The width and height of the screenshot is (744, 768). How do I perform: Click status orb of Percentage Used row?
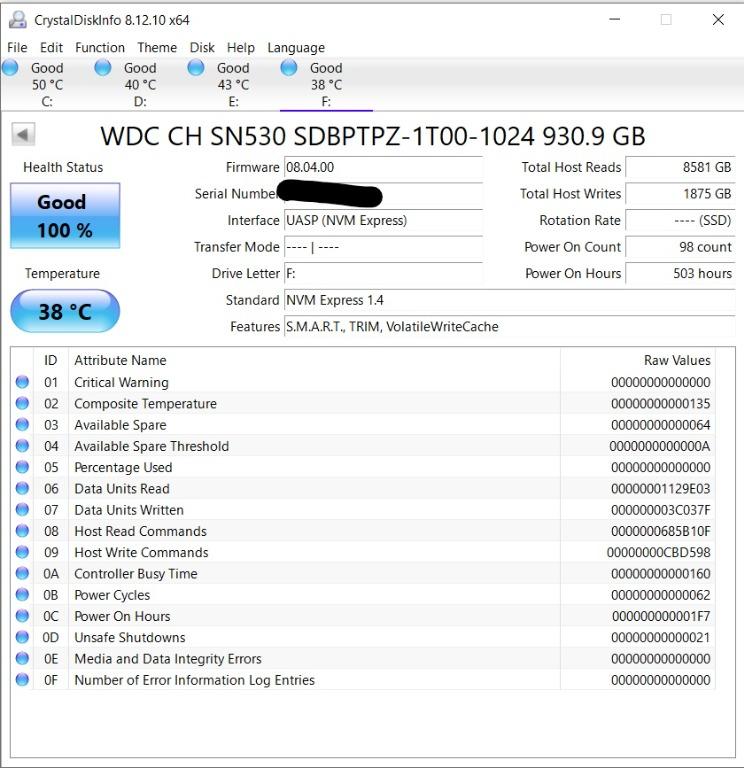click(x=22, y=467)
